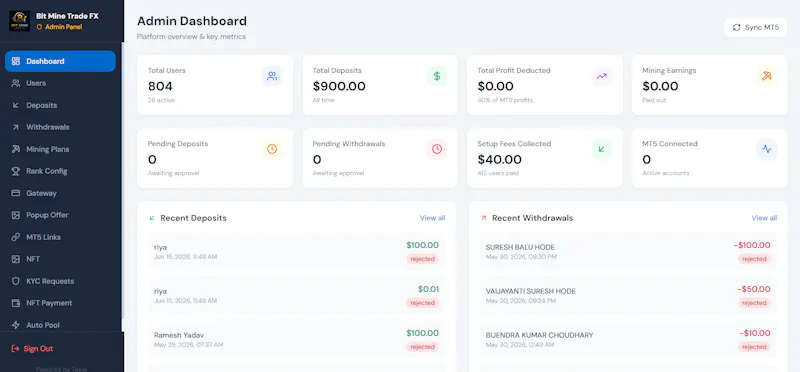Open Withdrawals in the sidebar
800x372 pixels.
60,127
